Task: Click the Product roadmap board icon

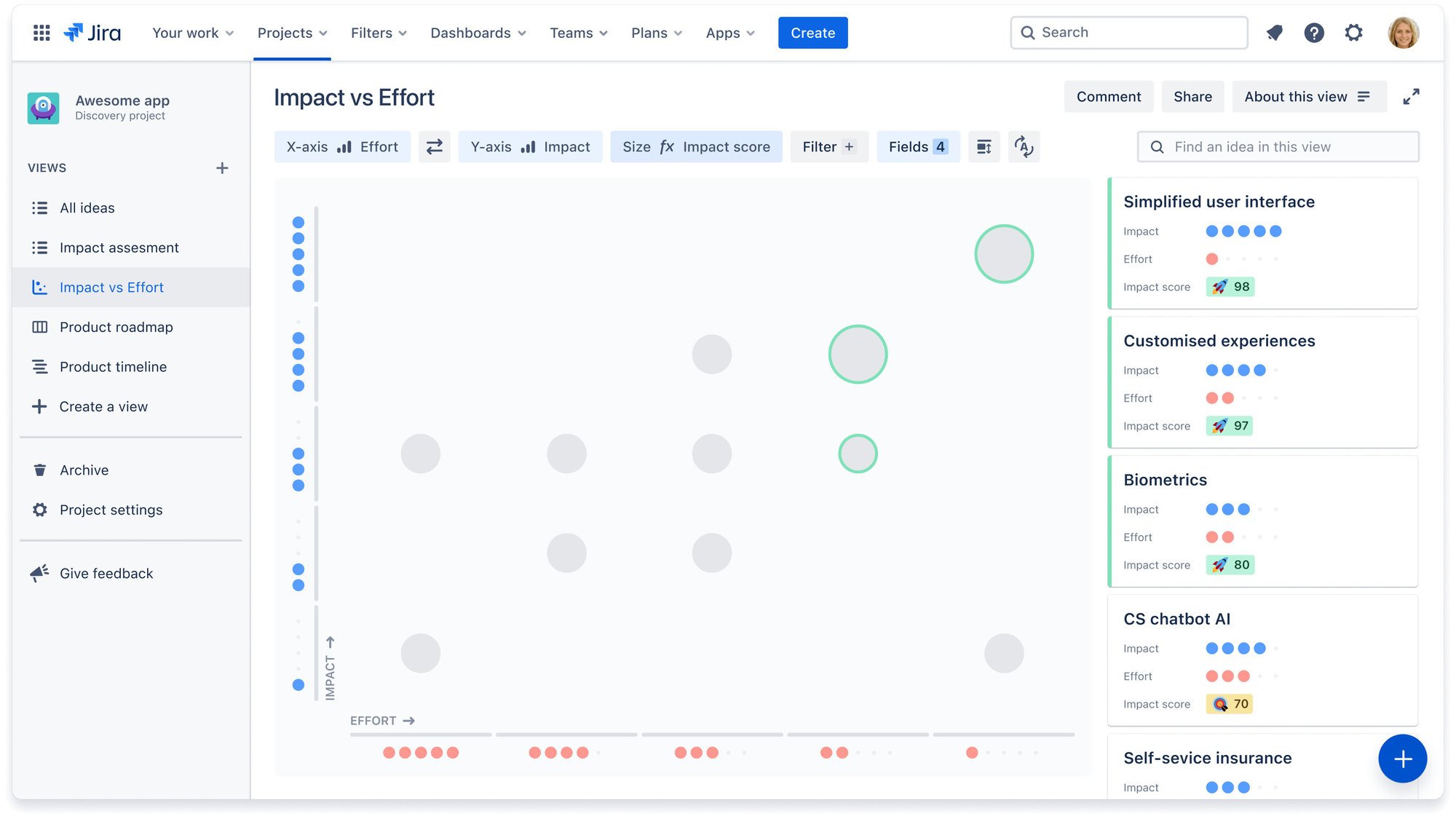Action: click(x=40, y=328)
